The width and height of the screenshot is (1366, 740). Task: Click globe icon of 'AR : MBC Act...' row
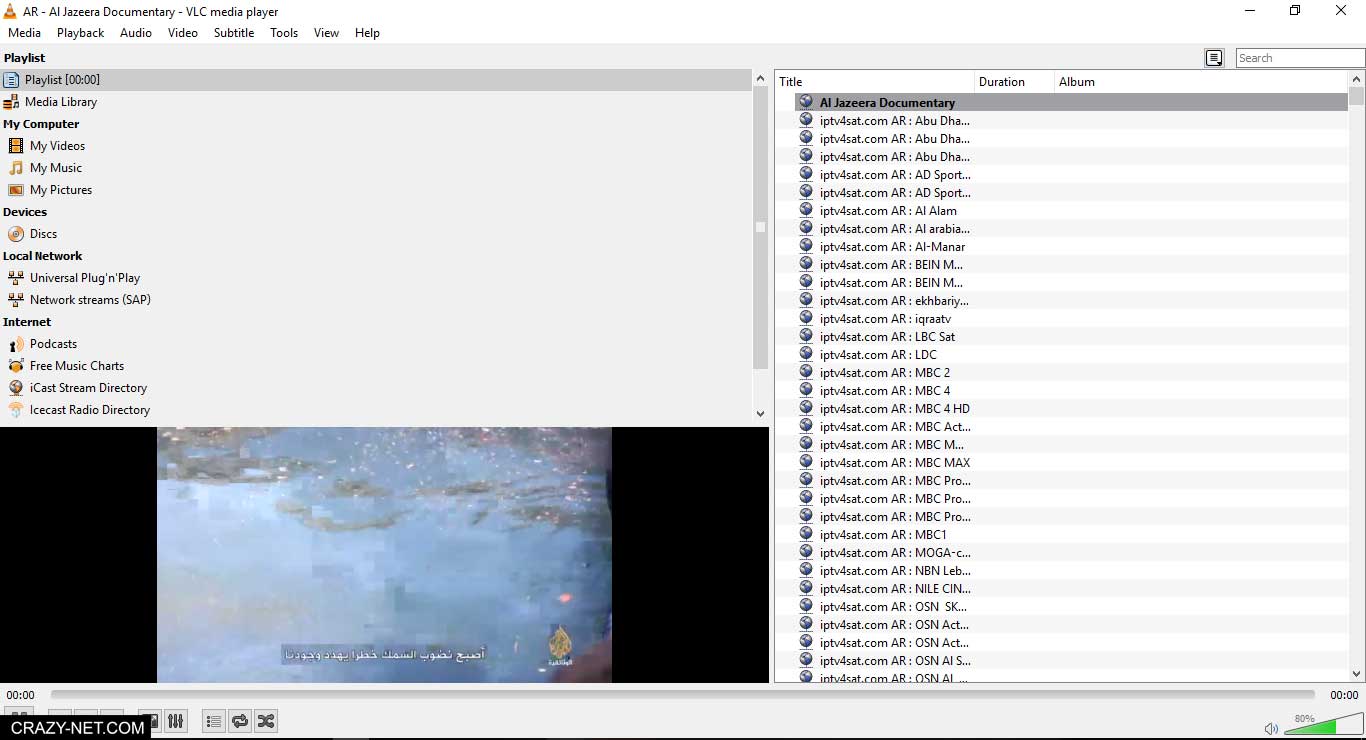806,426
